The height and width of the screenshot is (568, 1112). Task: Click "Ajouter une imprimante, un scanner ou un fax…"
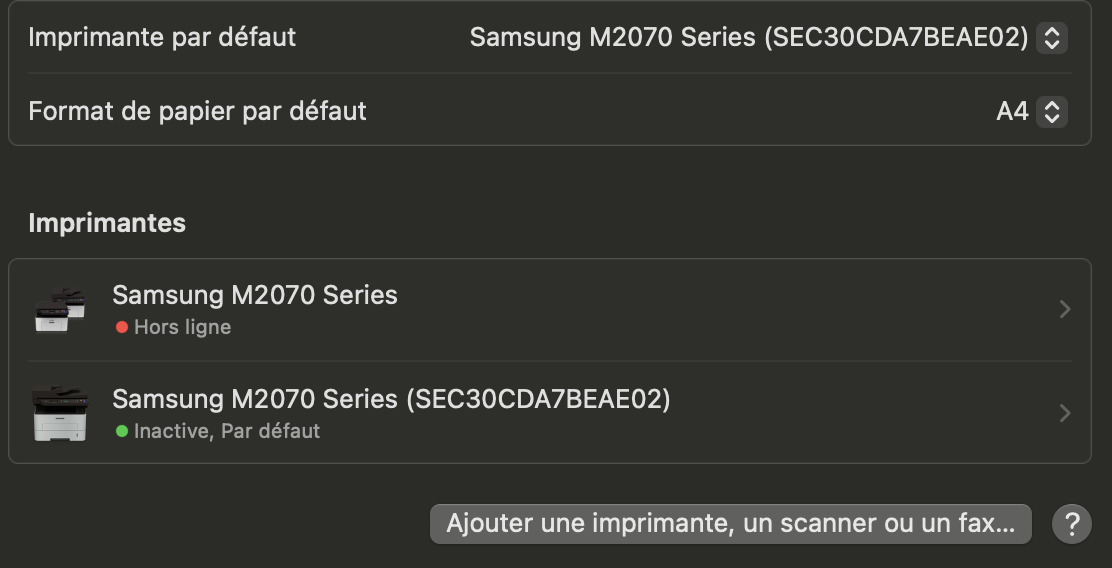pyautogui.click(x=730, y=523)
